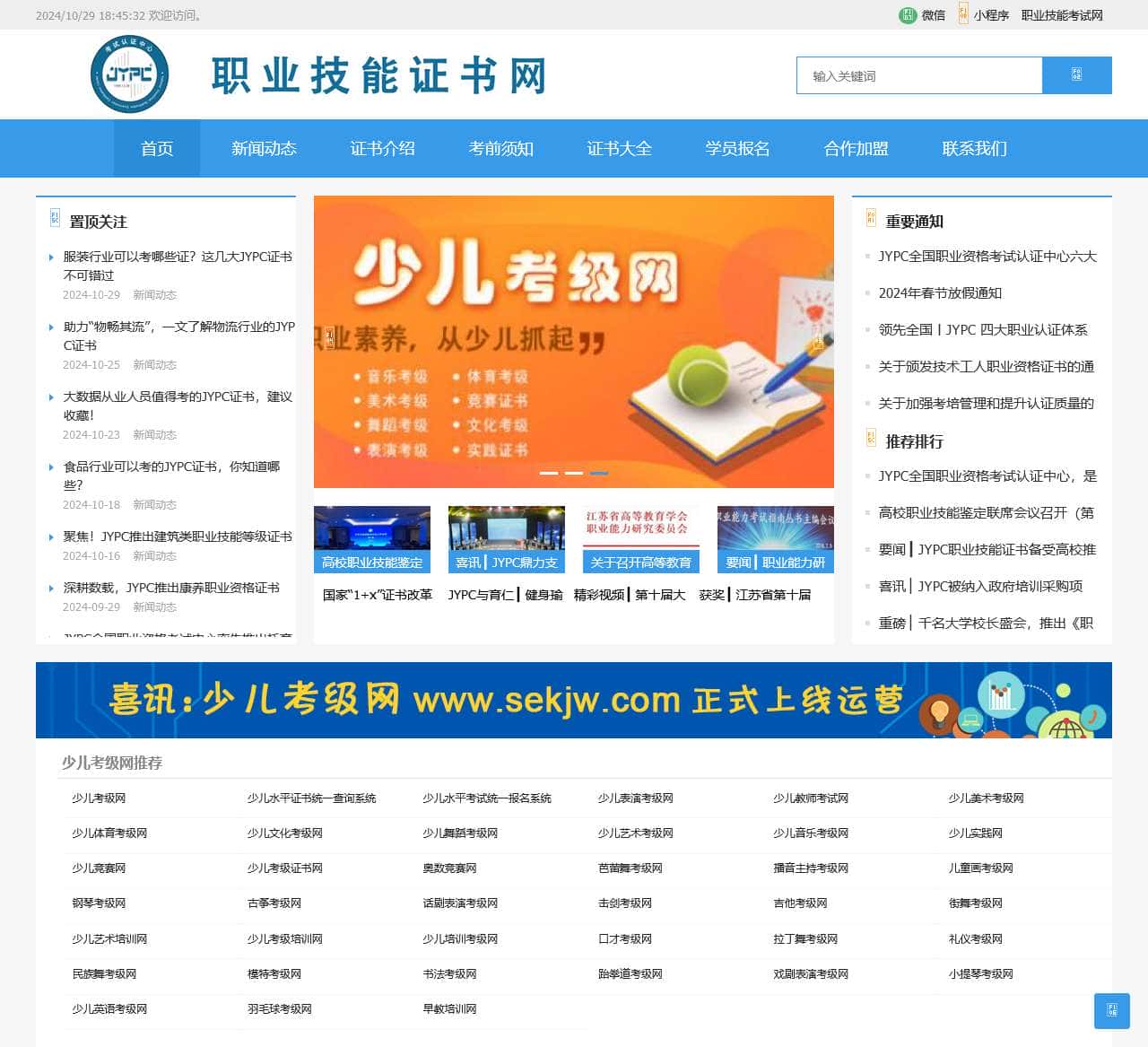The height and width of the screenshot is (1047, 1148).
Task: Click the blue back-to-top button
Action: coord(1112,1011)
